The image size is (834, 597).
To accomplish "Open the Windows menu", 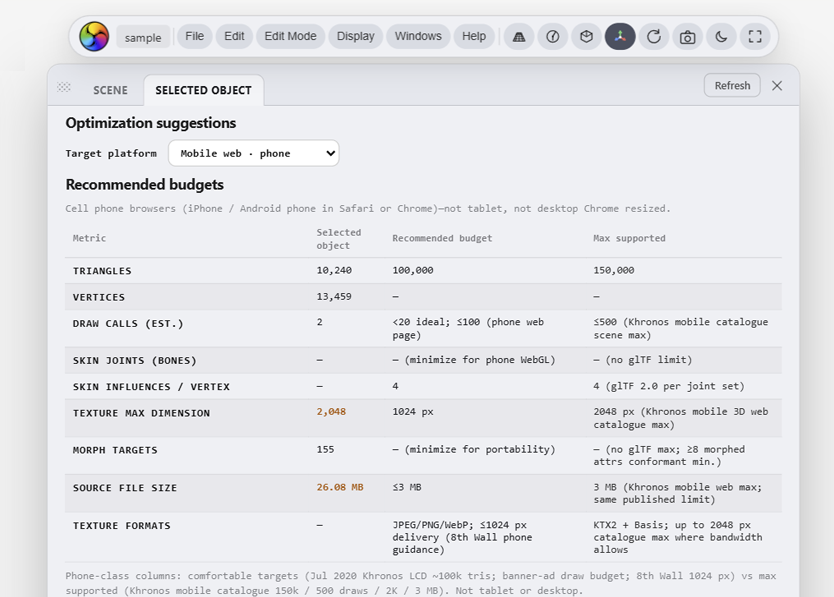I will click(418, 36).
